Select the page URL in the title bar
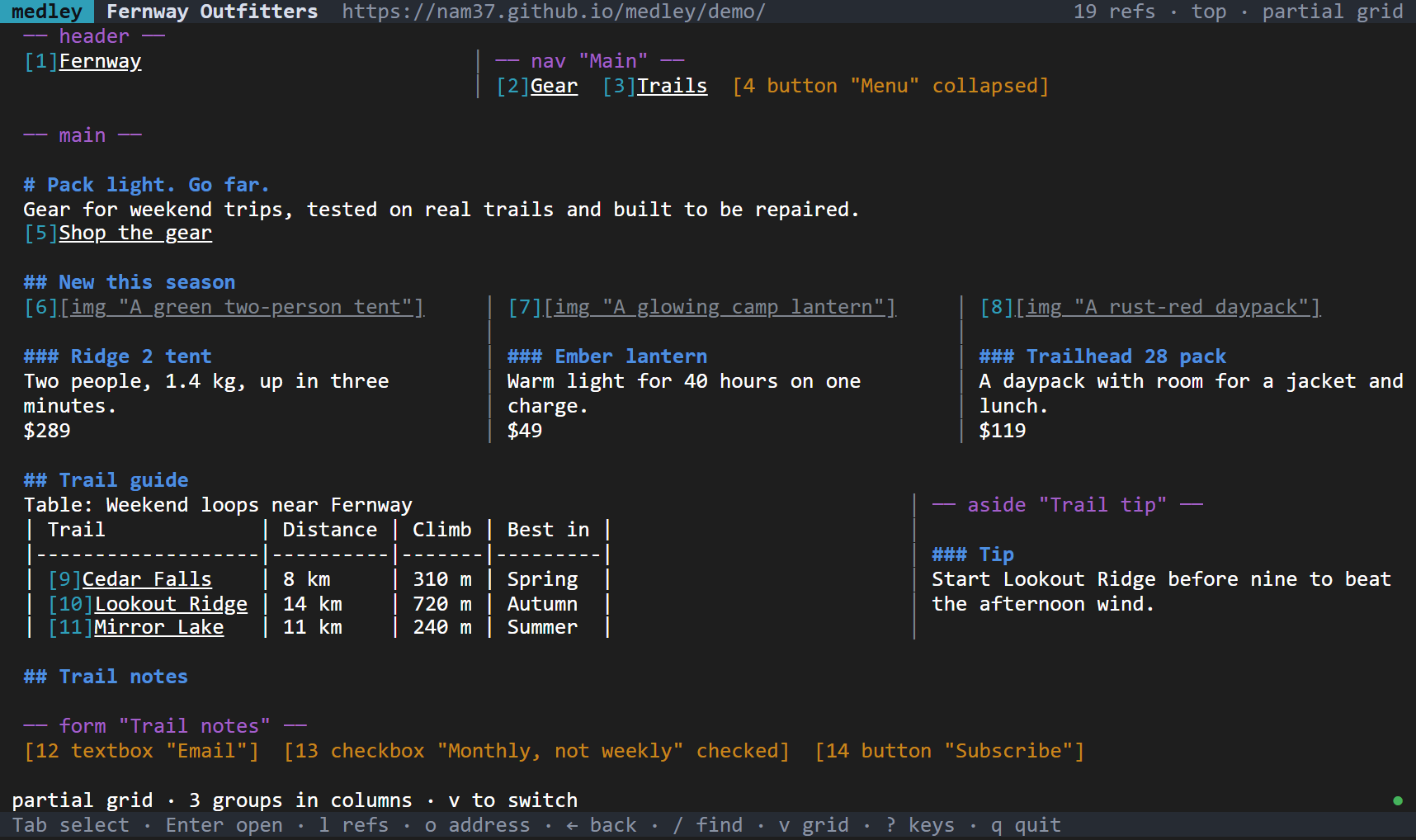 555,12
